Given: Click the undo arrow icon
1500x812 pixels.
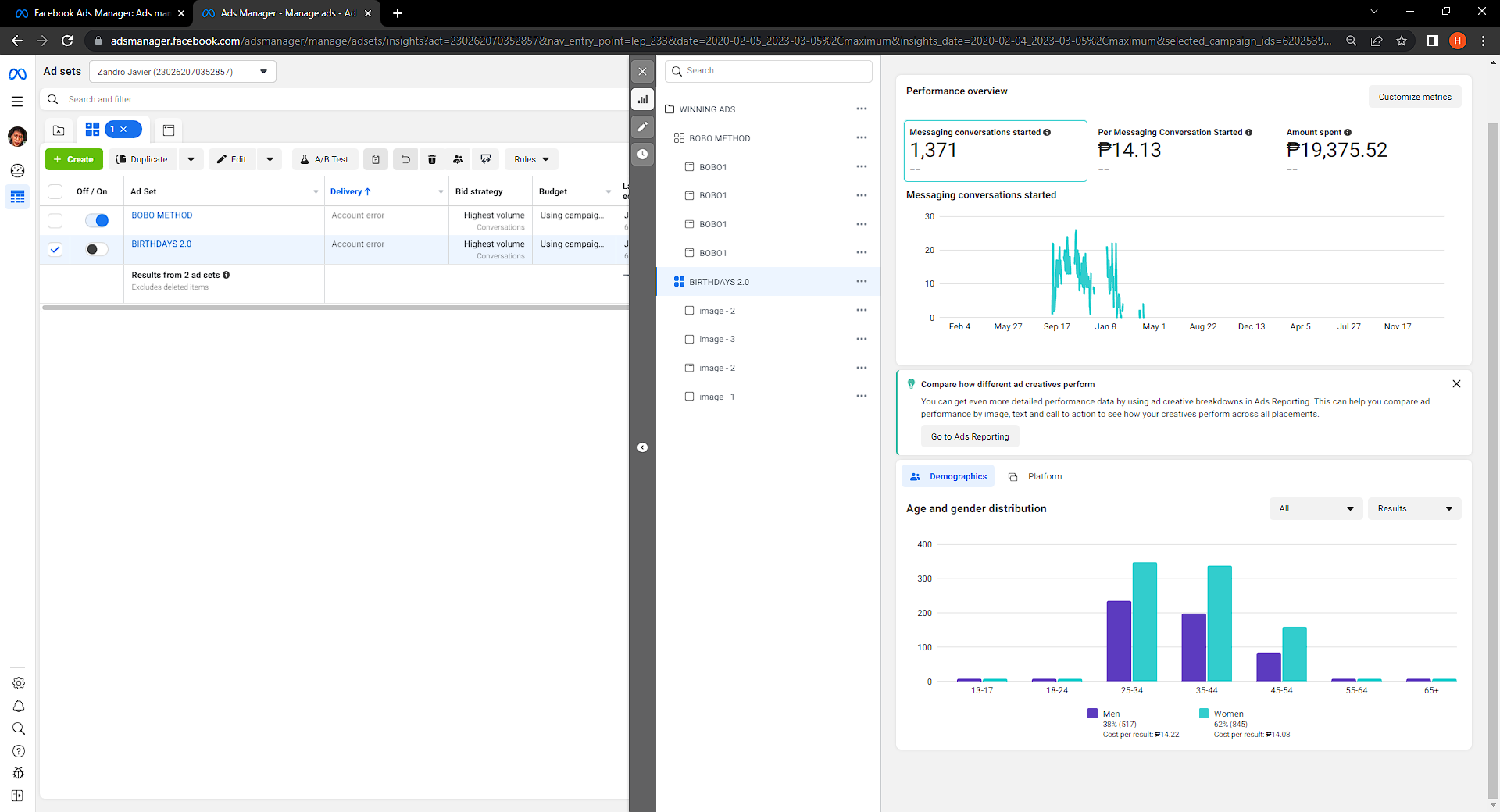Looking at the screenshot, I should coord(405,159).
